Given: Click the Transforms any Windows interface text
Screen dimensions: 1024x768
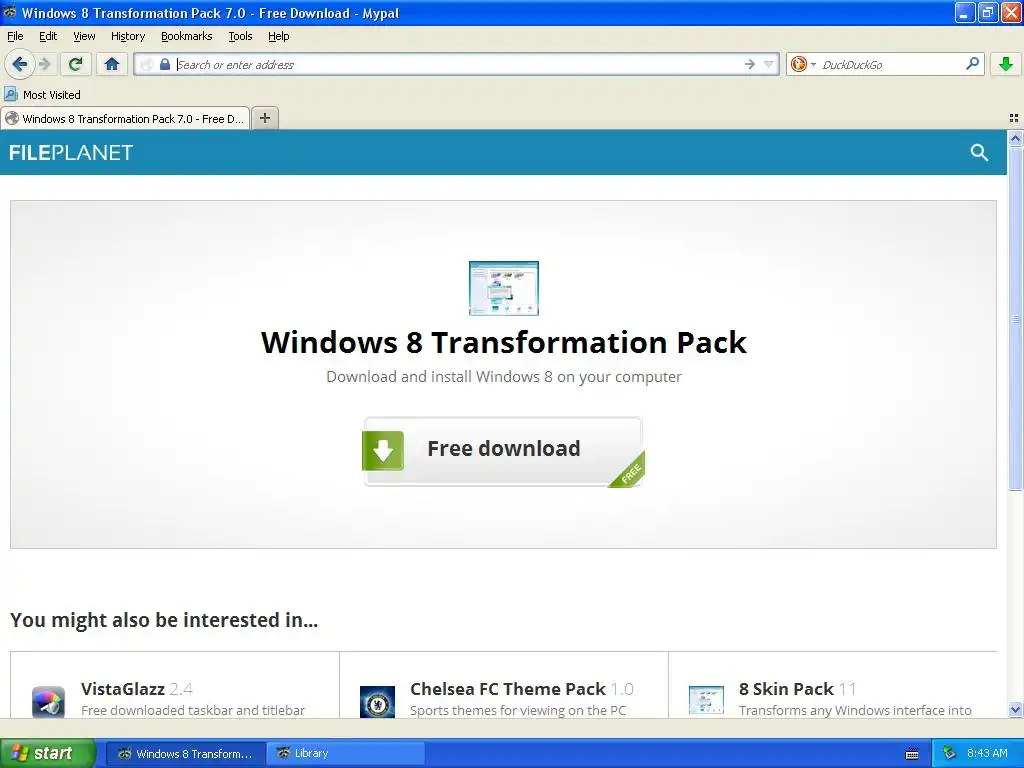Looking at the screenshot, I should 855,710.
